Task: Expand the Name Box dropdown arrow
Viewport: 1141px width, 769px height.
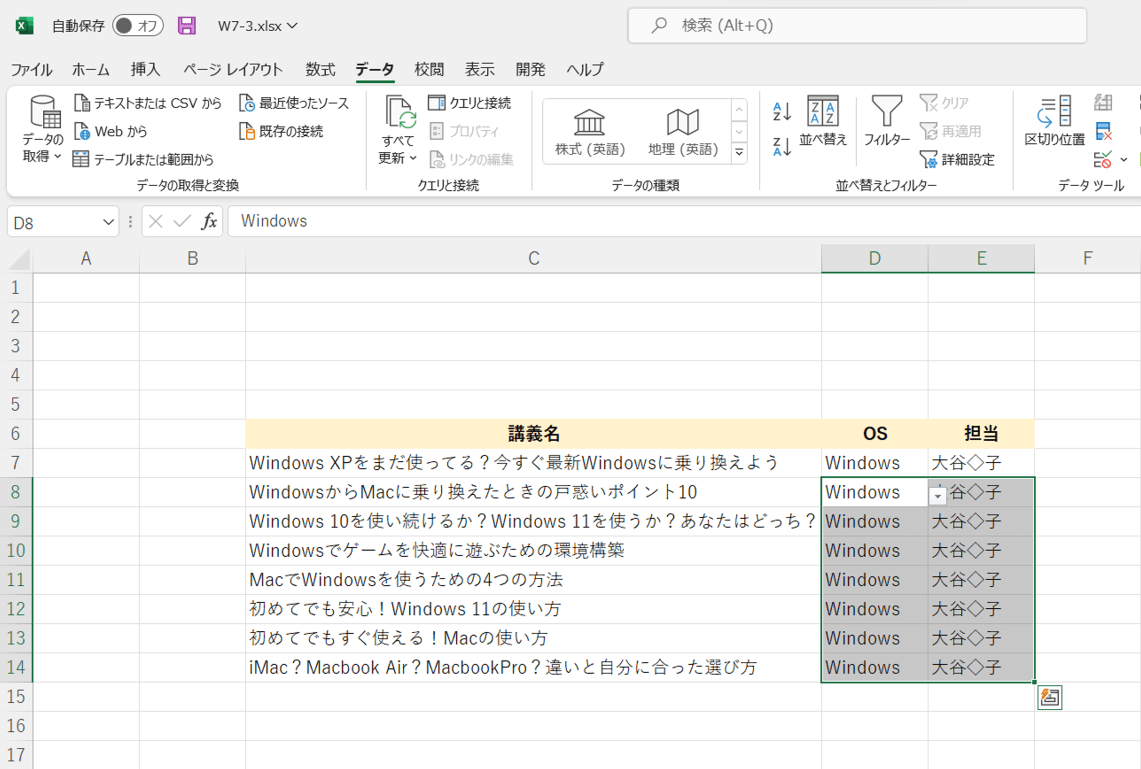Action: (x=108, y=222)
